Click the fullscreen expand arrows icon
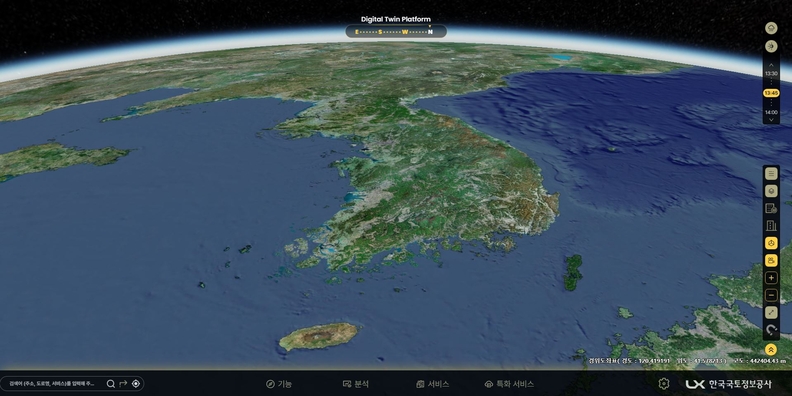Image resolution: width=792 pixels, height=396 pixels. coord(771,313)
